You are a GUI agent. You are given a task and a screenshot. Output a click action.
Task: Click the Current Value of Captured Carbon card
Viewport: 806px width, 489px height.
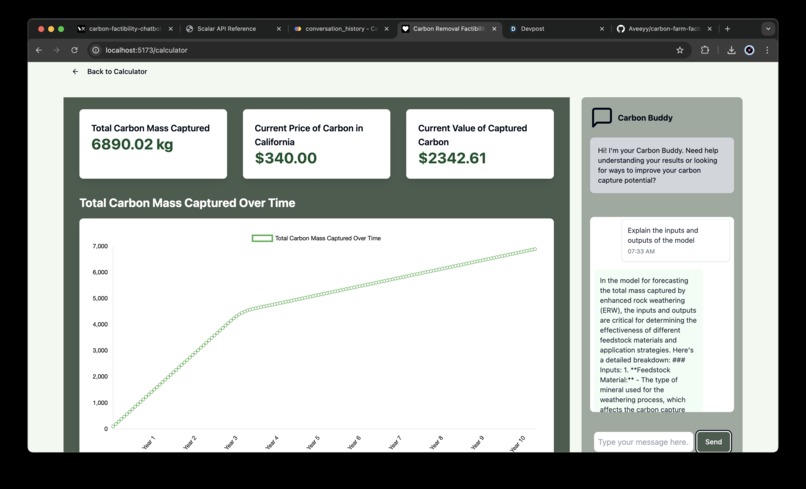480,144
